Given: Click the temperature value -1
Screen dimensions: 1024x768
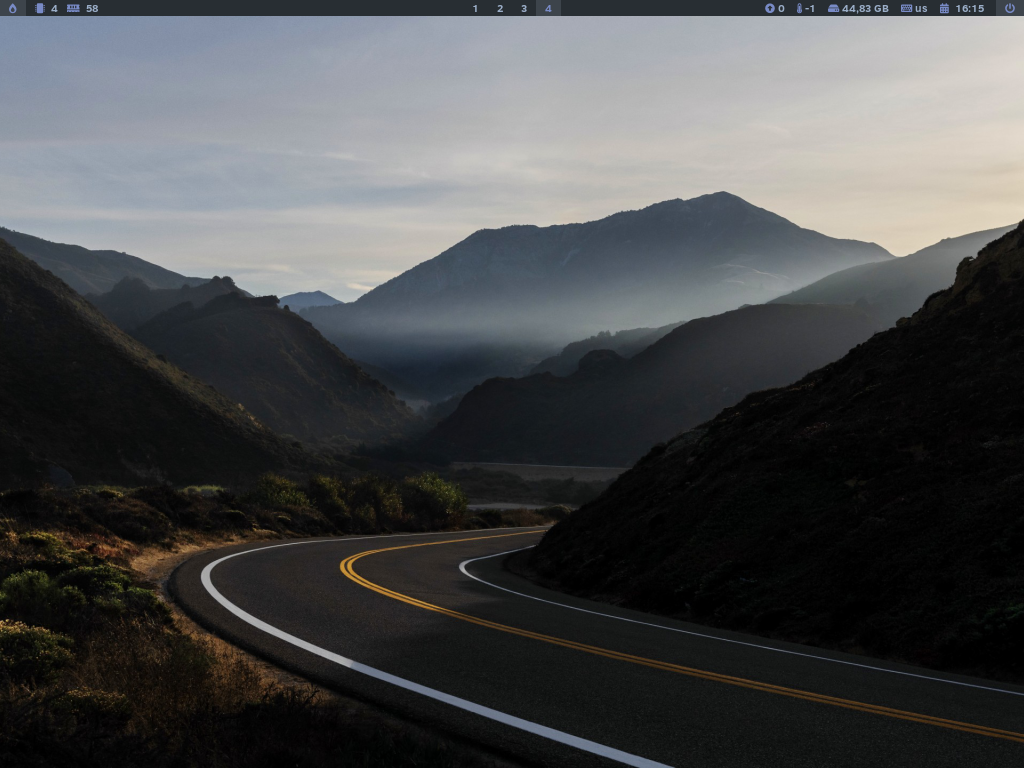Looking at the screenshot, I should [x=810, y=8].
